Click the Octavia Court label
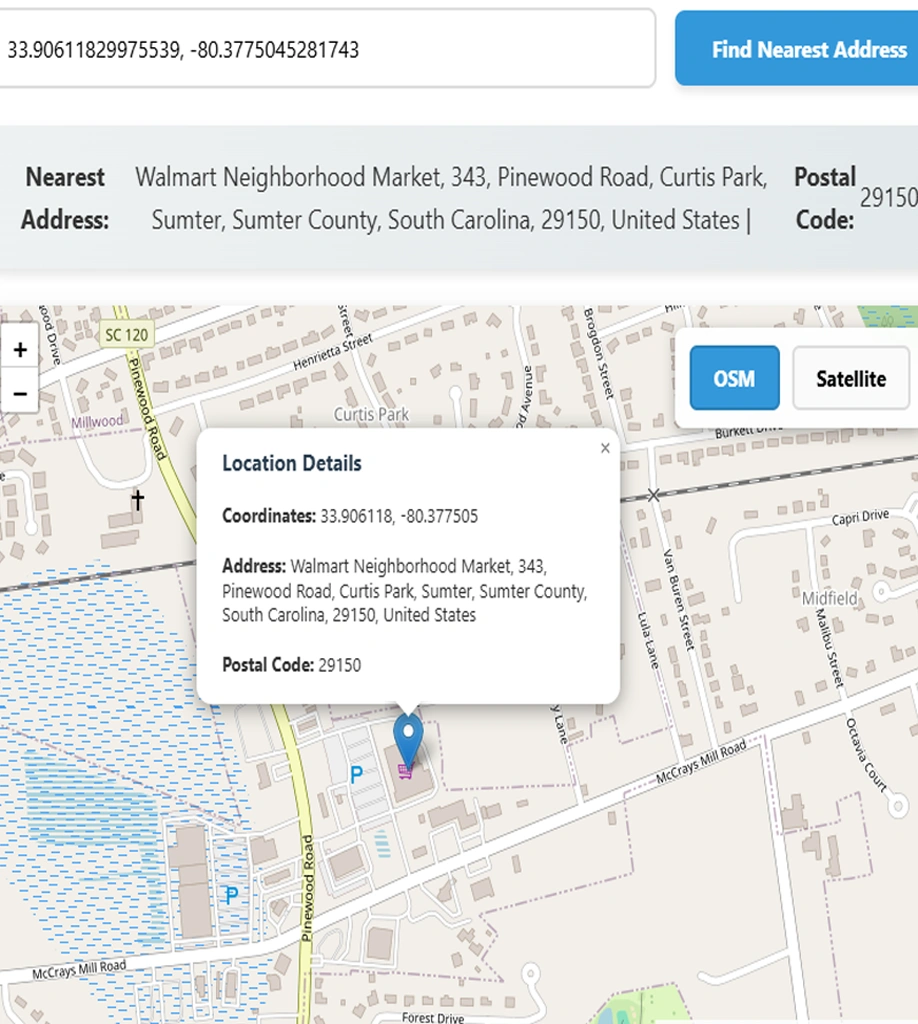Screen dimensions: 918x1024 tap(867, 755)
